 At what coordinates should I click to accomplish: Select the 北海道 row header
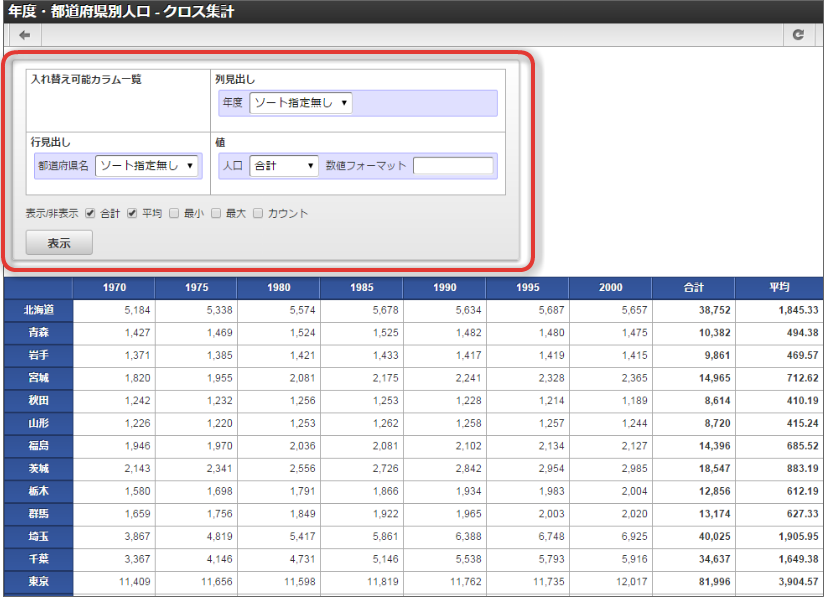point(39,310)
